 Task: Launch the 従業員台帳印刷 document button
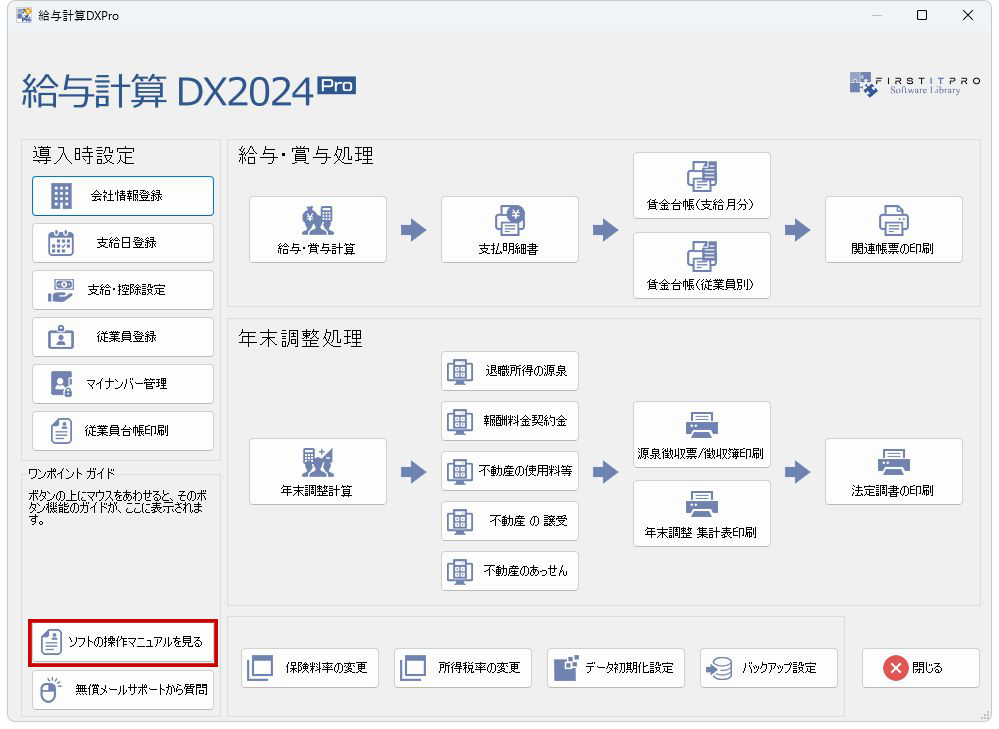coord(122,431)
